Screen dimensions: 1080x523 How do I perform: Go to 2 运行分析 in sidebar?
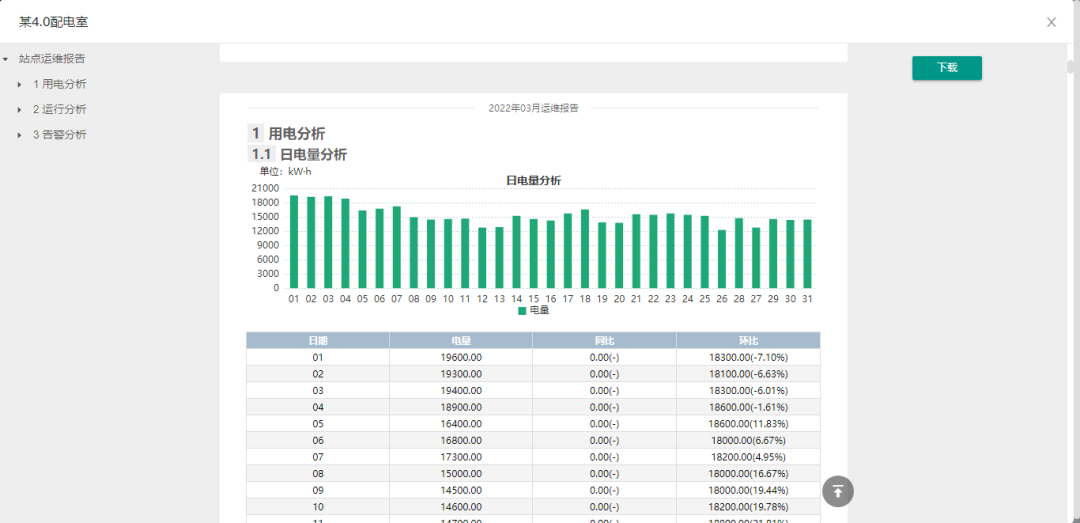[59, 109]
